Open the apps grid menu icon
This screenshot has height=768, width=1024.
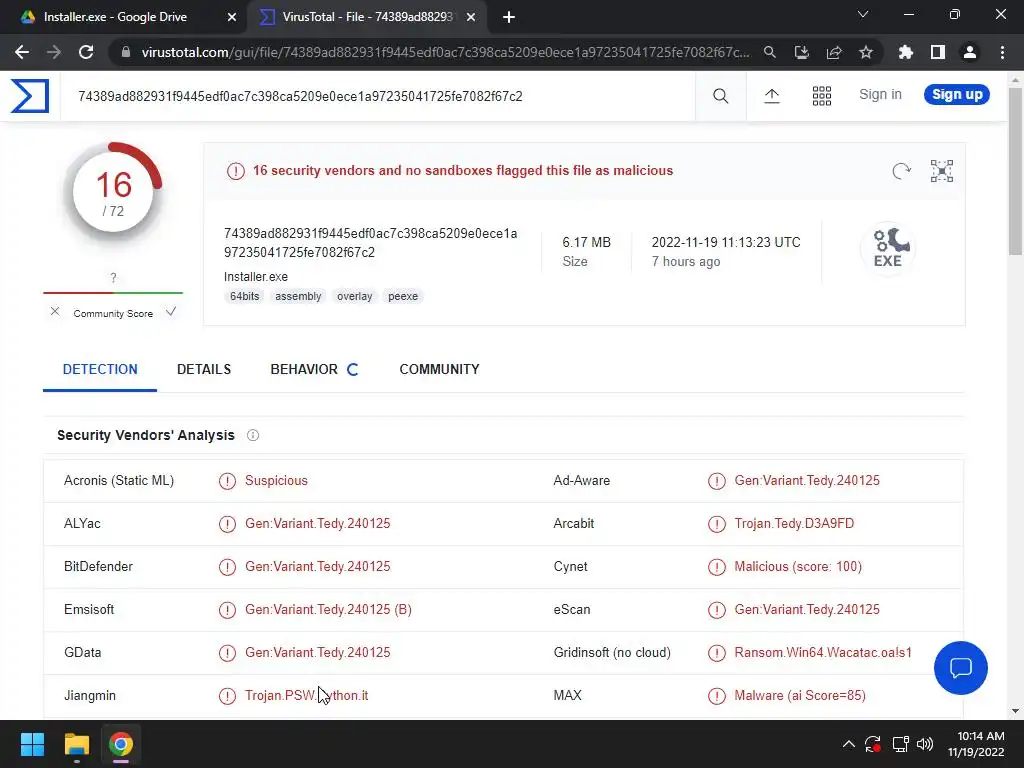[822, 96]
